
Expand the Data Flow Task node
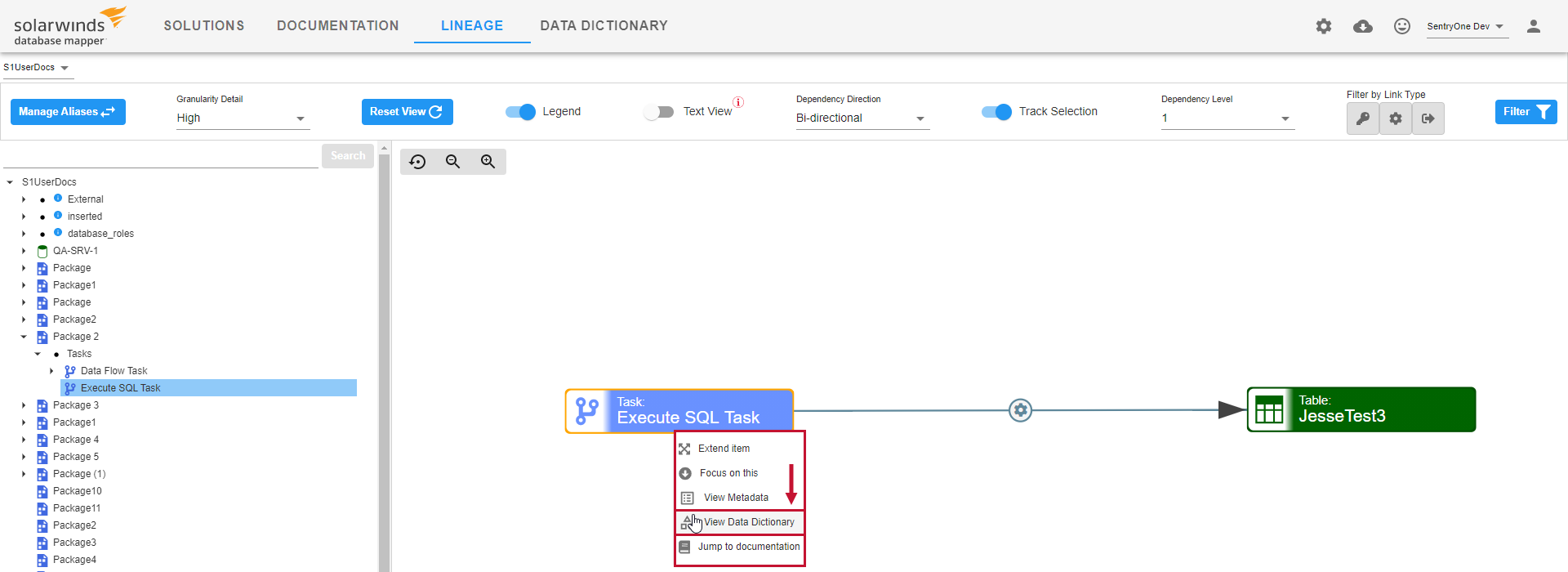click(51, 371)
